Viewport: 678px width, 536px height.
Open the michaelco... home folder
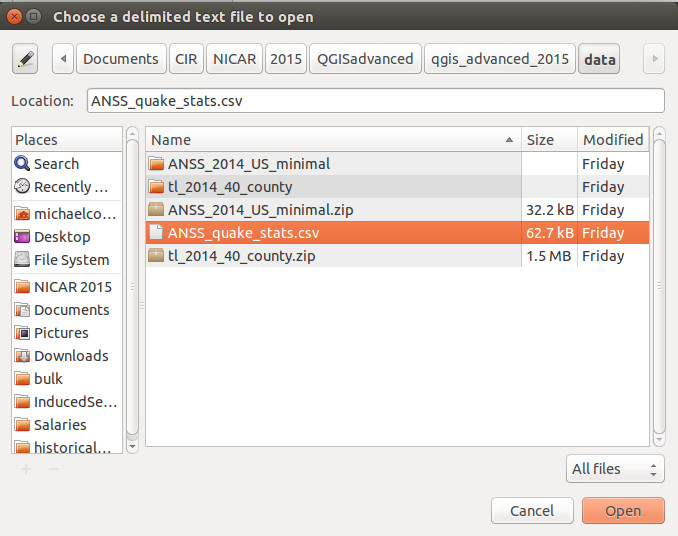click(67, 214)
